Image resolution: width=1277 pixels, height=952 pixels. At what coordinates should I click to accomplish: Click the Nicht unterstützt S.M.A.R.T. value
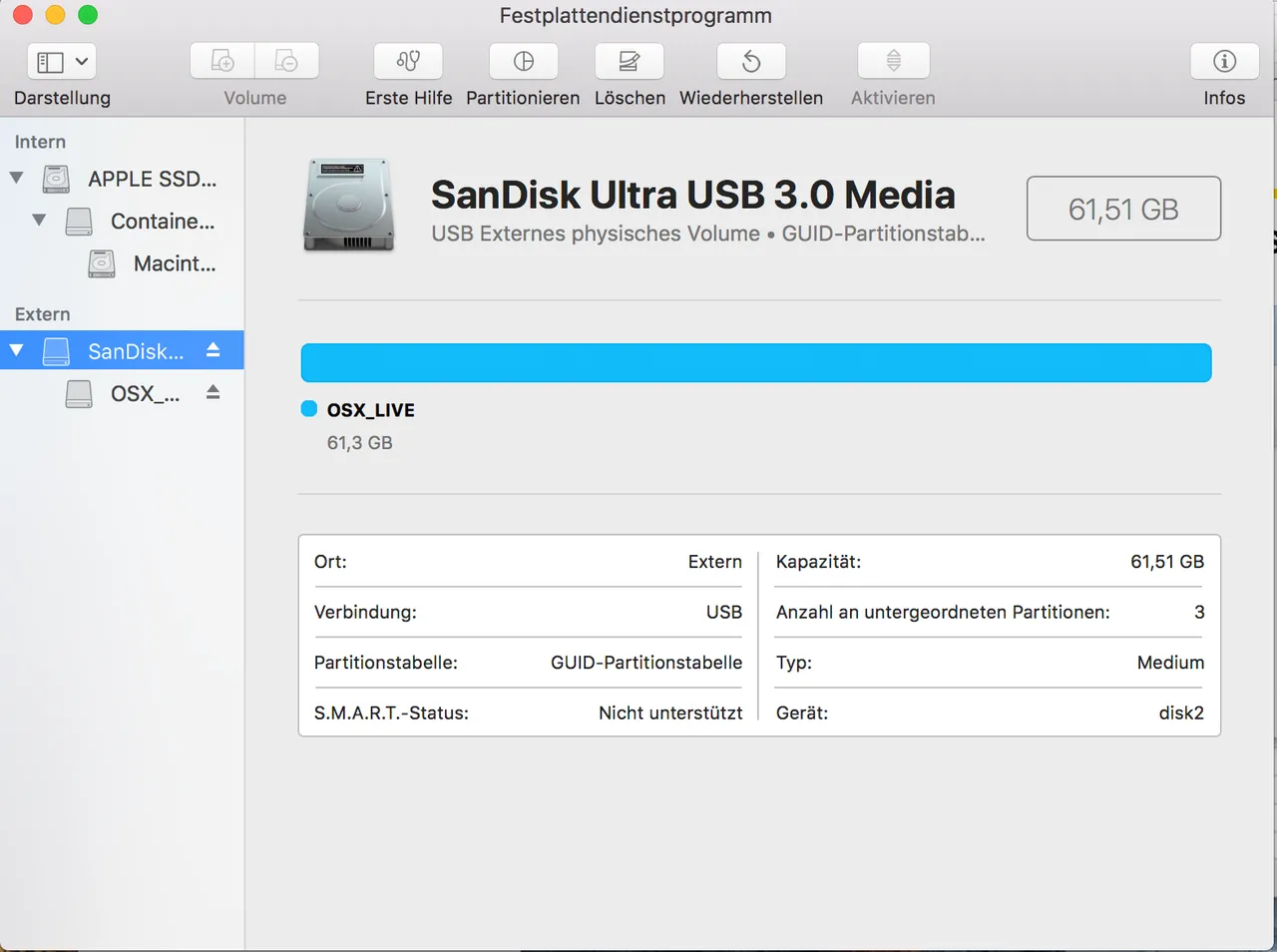670,713
